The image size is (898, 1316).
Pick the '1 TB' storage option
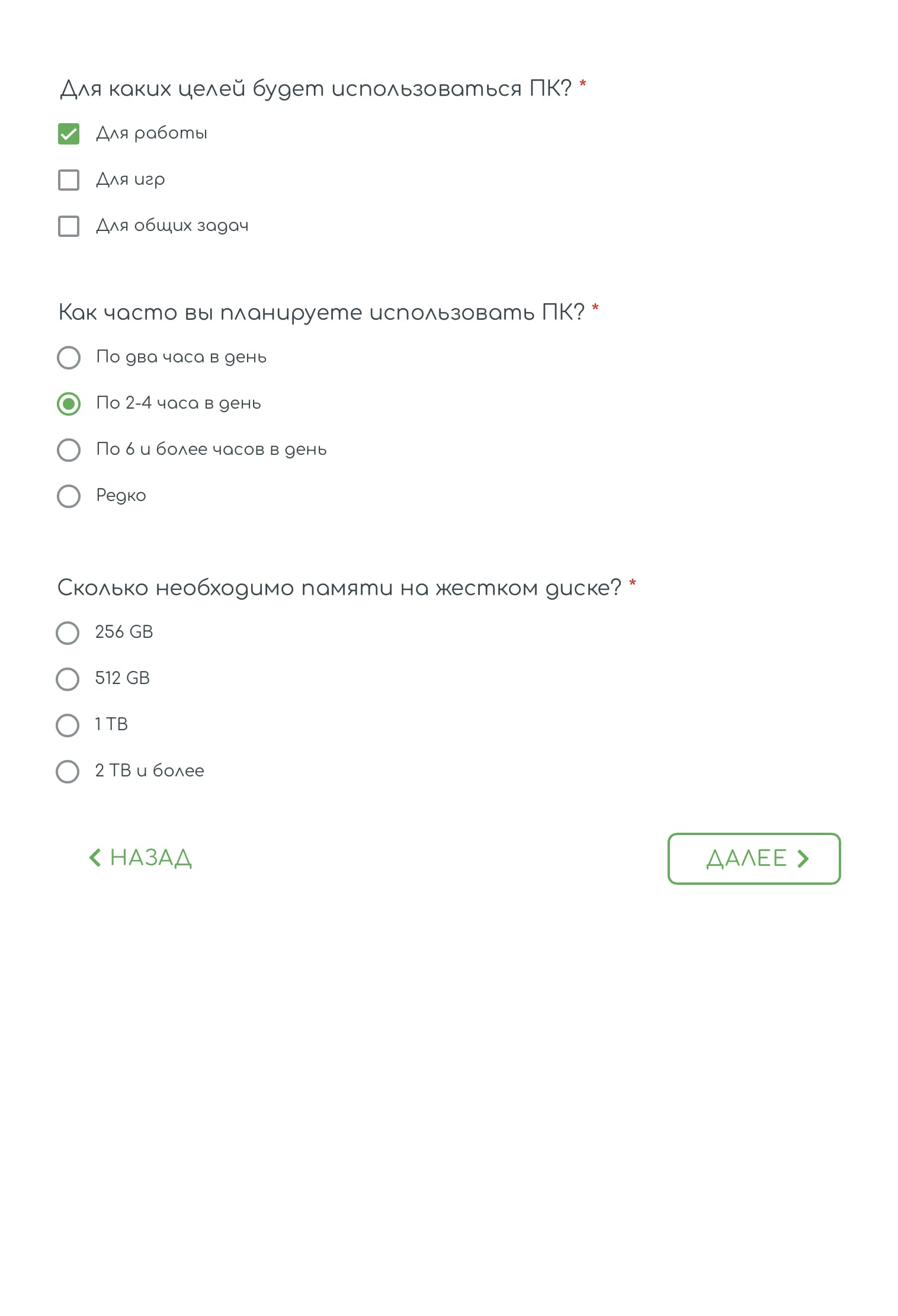point(66,724)
